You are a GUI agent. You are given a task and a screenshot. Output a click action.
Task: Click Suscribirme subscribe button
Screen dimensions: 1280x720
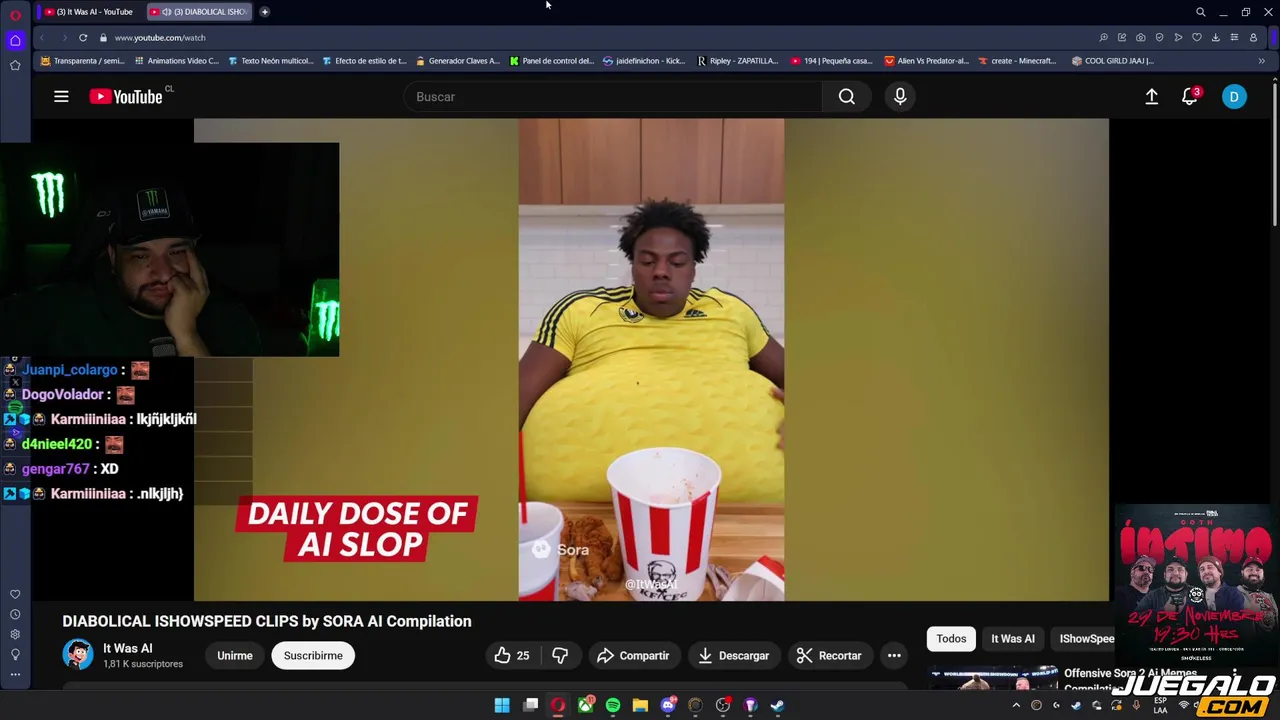(313, 656)
